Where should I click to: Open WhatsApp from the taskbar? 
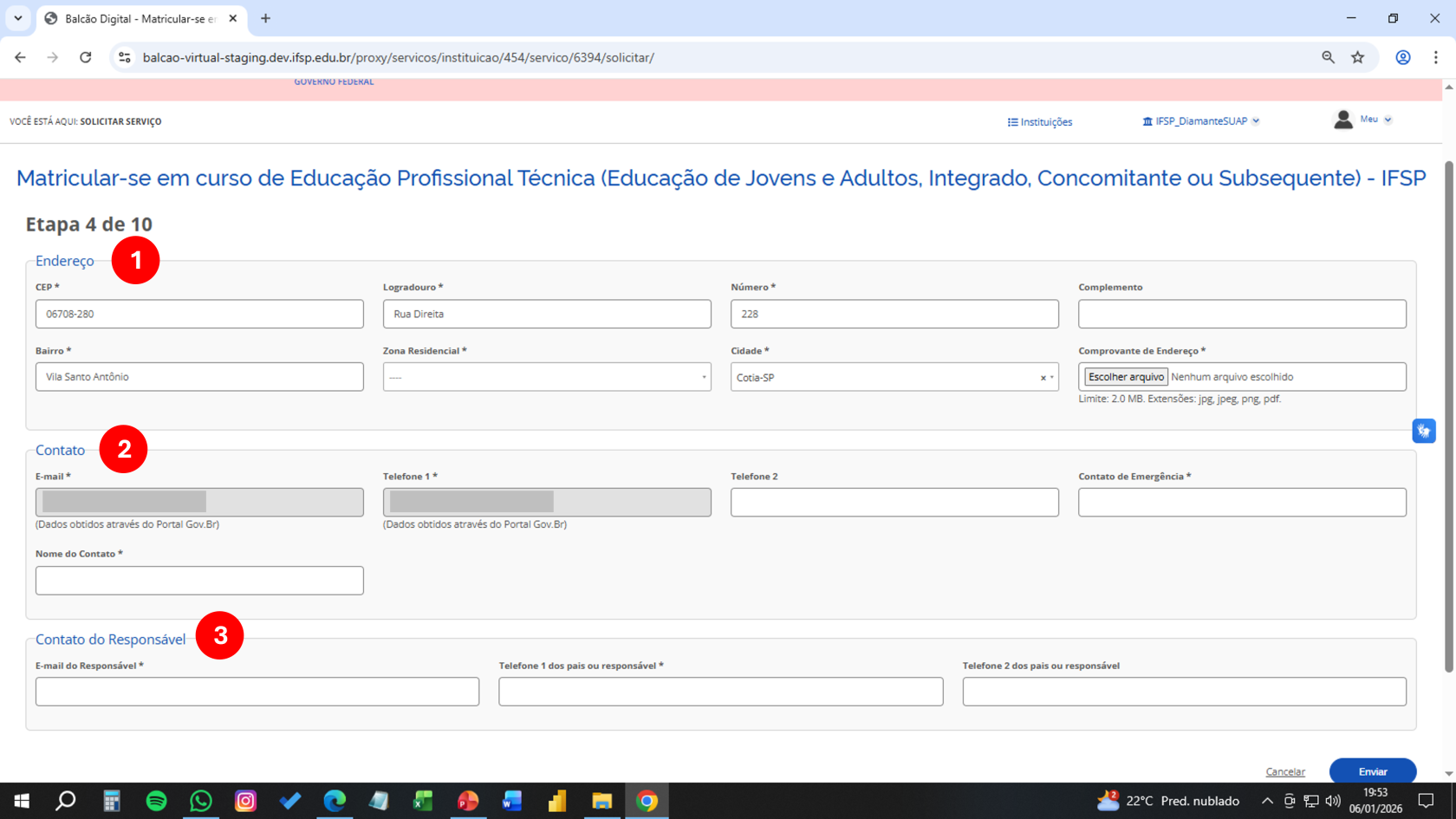(x=200, y=801)
